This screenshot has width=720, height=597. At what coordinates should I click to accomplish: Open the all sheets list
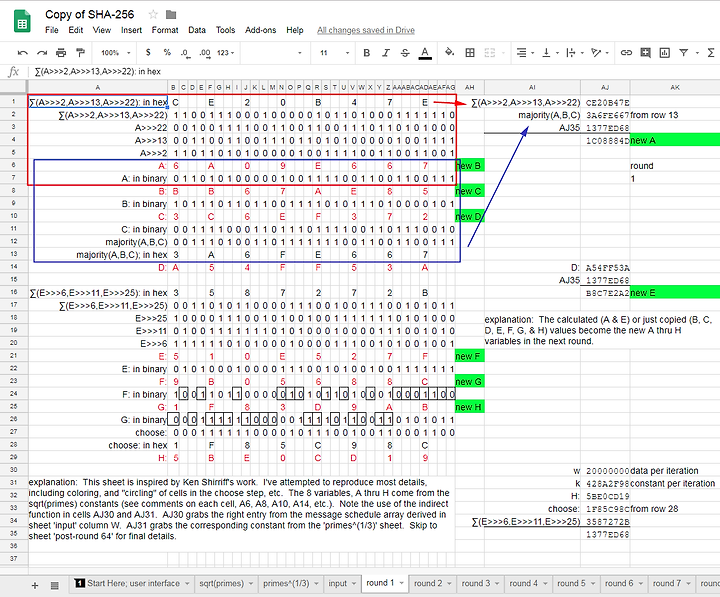(x=54, y=585)
